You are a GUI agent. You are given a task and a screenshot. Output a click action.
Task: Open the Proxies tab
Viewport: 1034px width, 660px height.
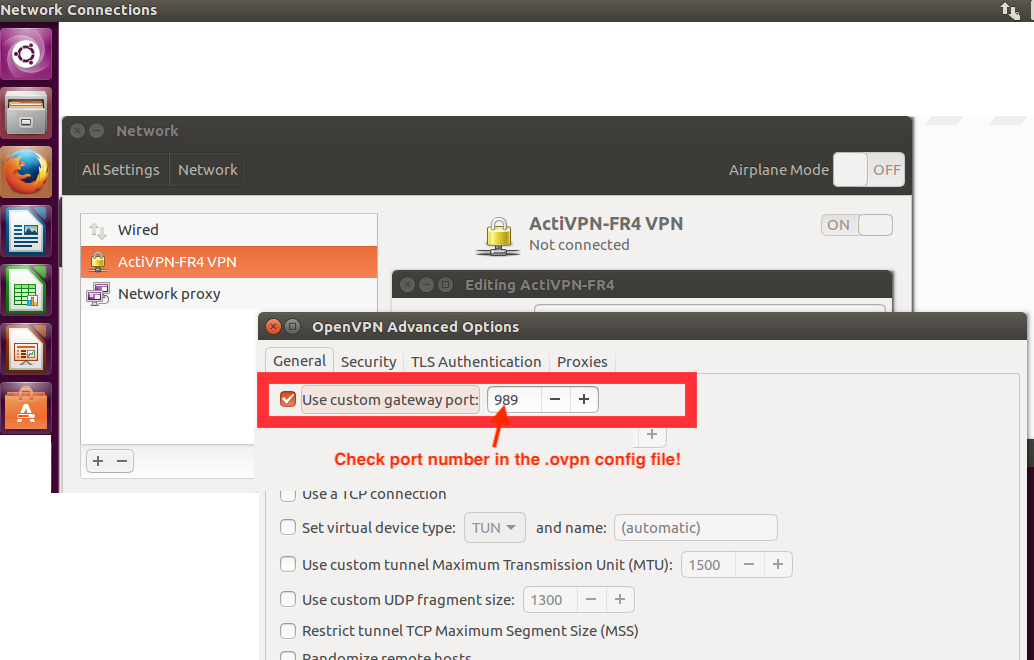[x=582, y=361]
